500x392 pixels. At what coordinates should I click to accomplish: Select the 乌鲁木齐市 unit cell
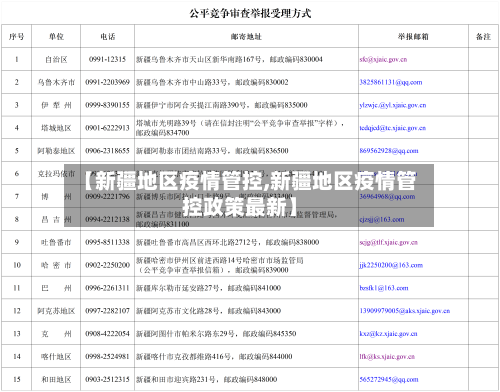pyautogui.click(x=56, y=82)
